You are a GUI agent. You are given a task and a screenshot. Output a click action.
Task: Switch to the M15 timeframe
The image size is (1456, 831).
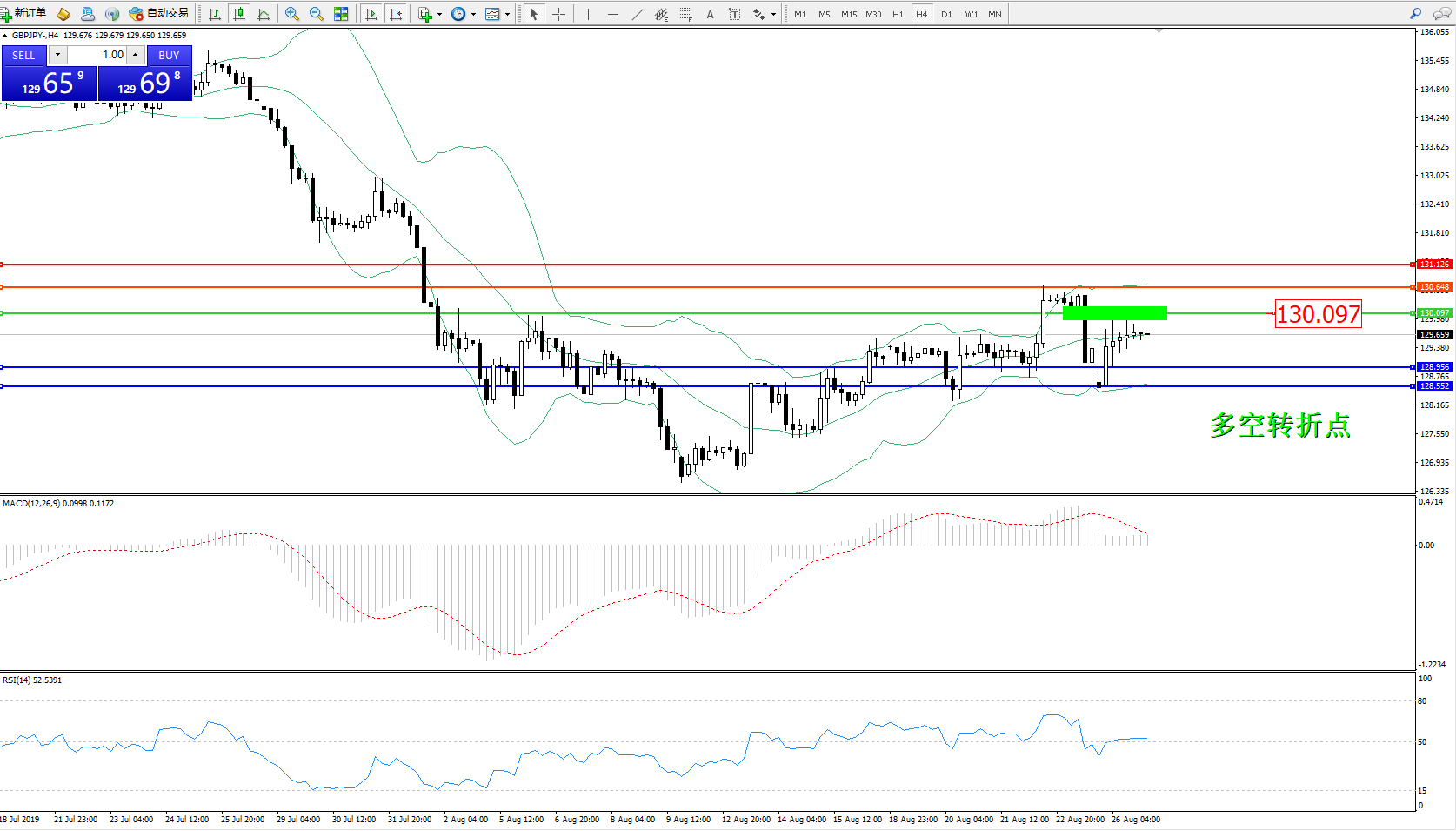point(848,14)
